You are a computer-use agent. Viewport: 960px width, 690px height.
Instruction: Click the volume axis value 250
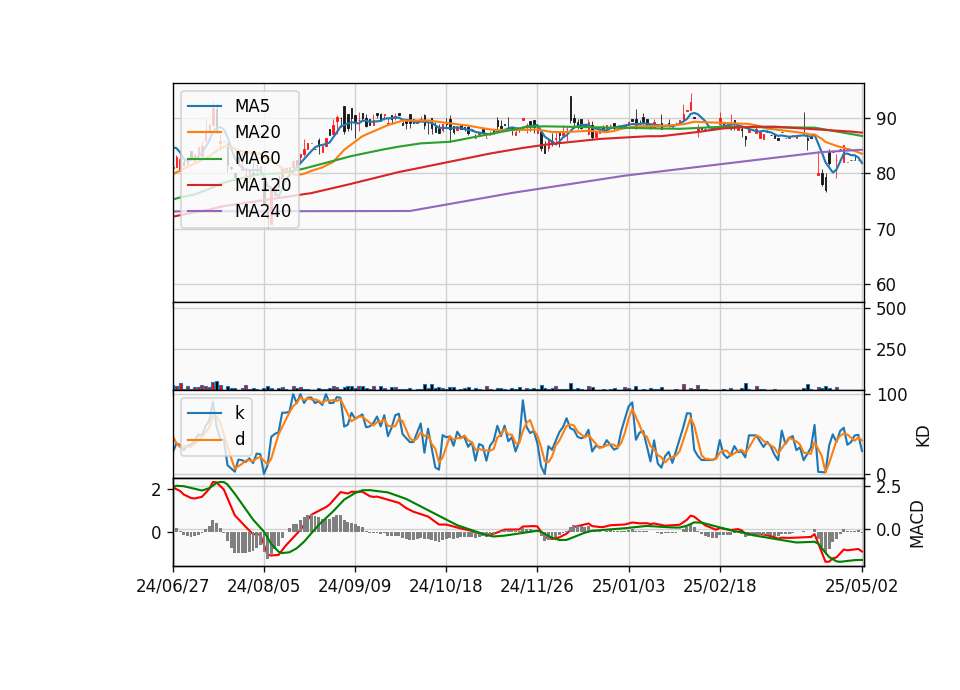(x=891, y=350)
